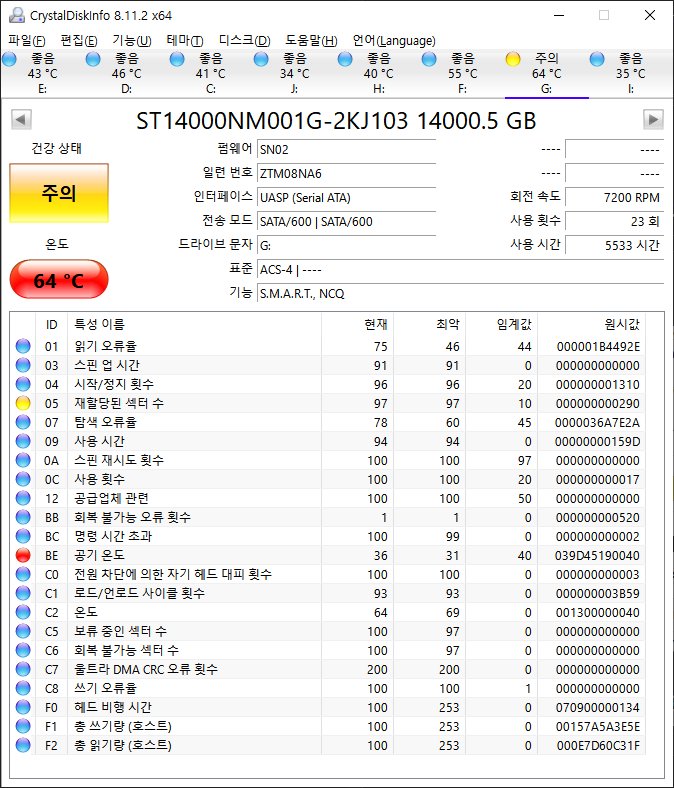The height and width of the screenshot is (788, 674).
Task: Click raw value 039D45190040
Action: [x=597, y=555]
